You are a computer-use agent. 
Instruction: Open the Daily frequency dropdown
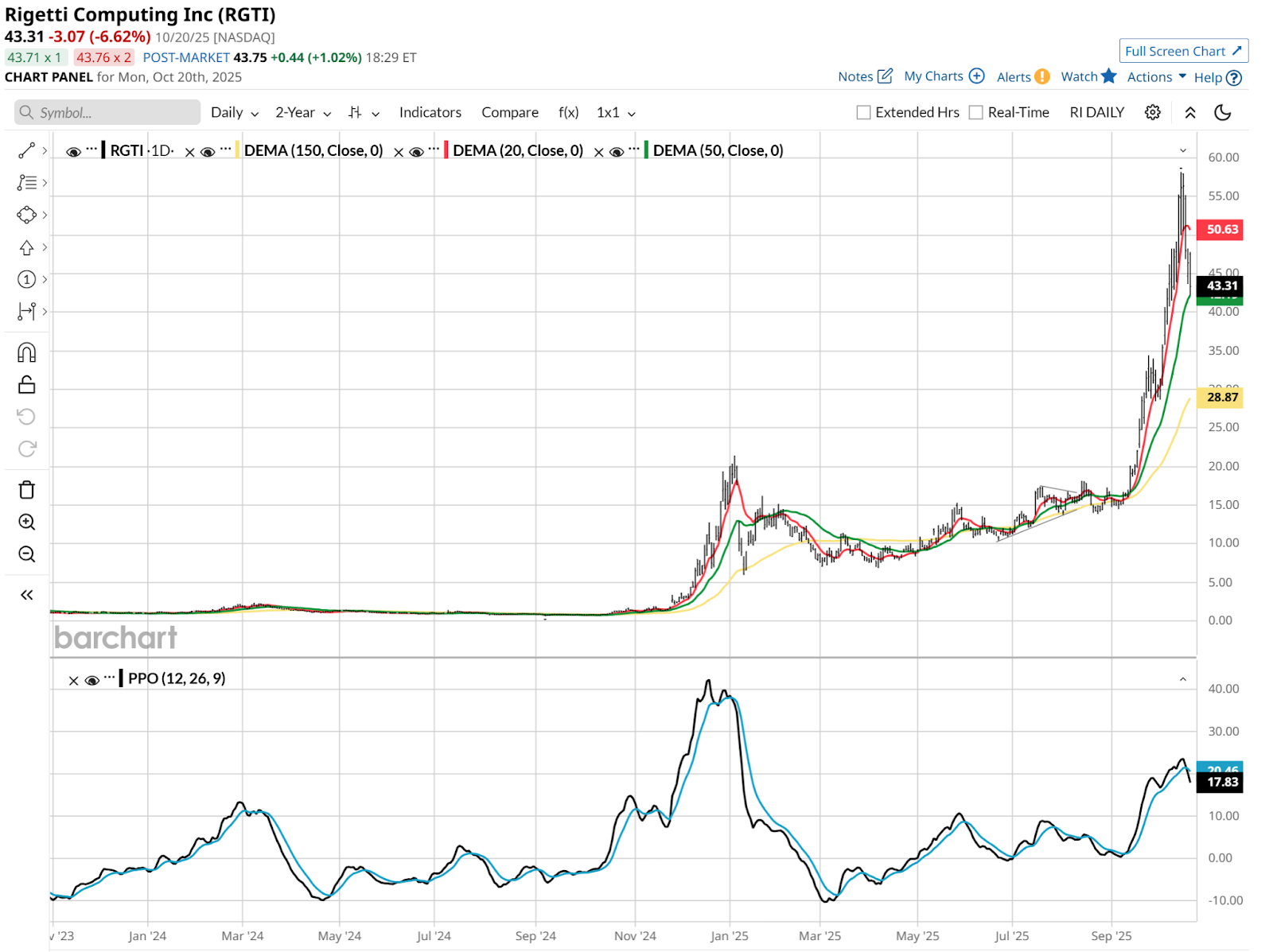[x=235, y=112]
